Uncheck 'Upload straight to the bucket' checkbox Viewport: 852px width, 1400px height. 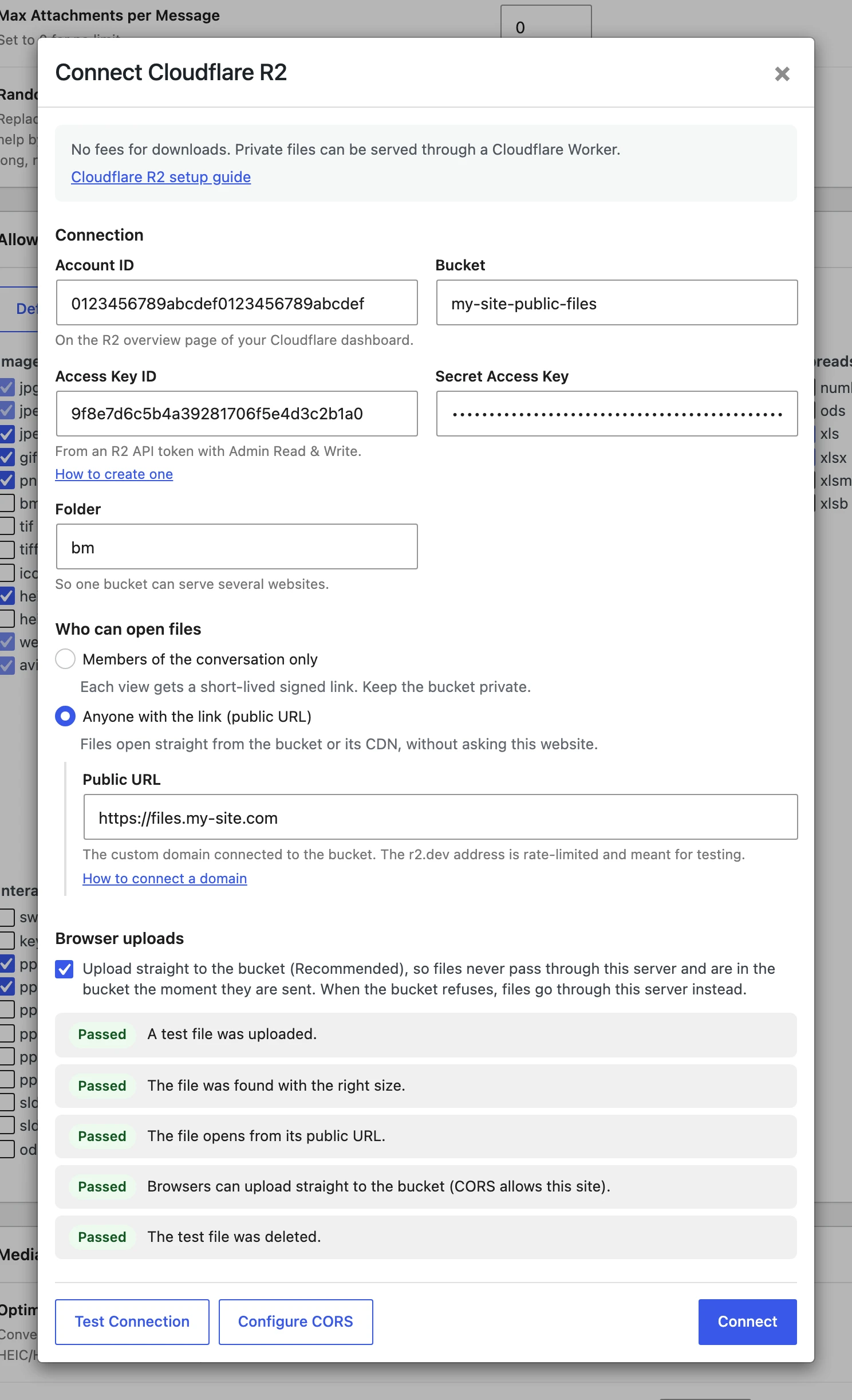tap(65, 969)
